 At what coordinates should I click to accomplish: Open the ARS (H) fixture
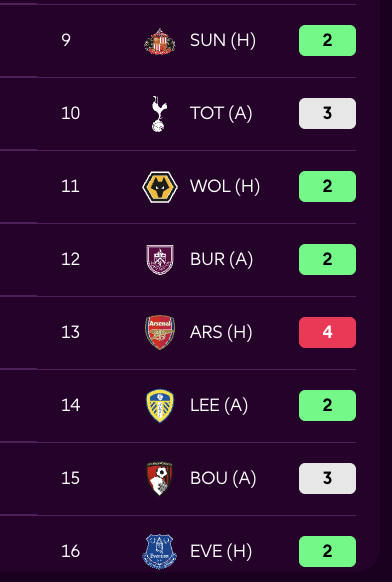[221, 332]
